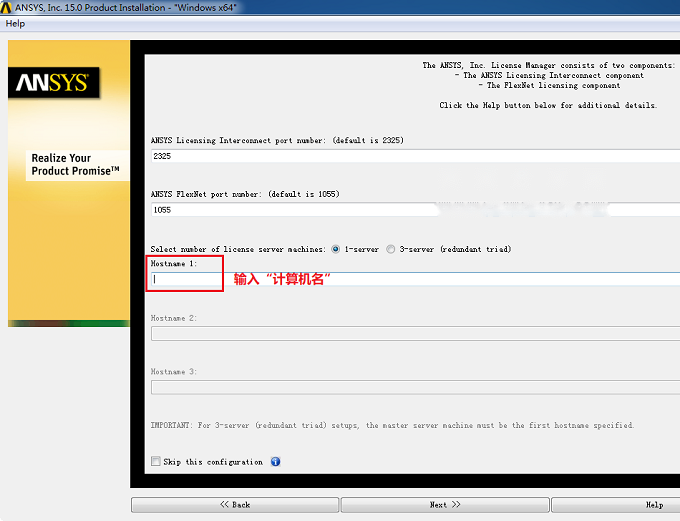
Task: Check Skip this configuration box
Action: (x=156, y=461)
